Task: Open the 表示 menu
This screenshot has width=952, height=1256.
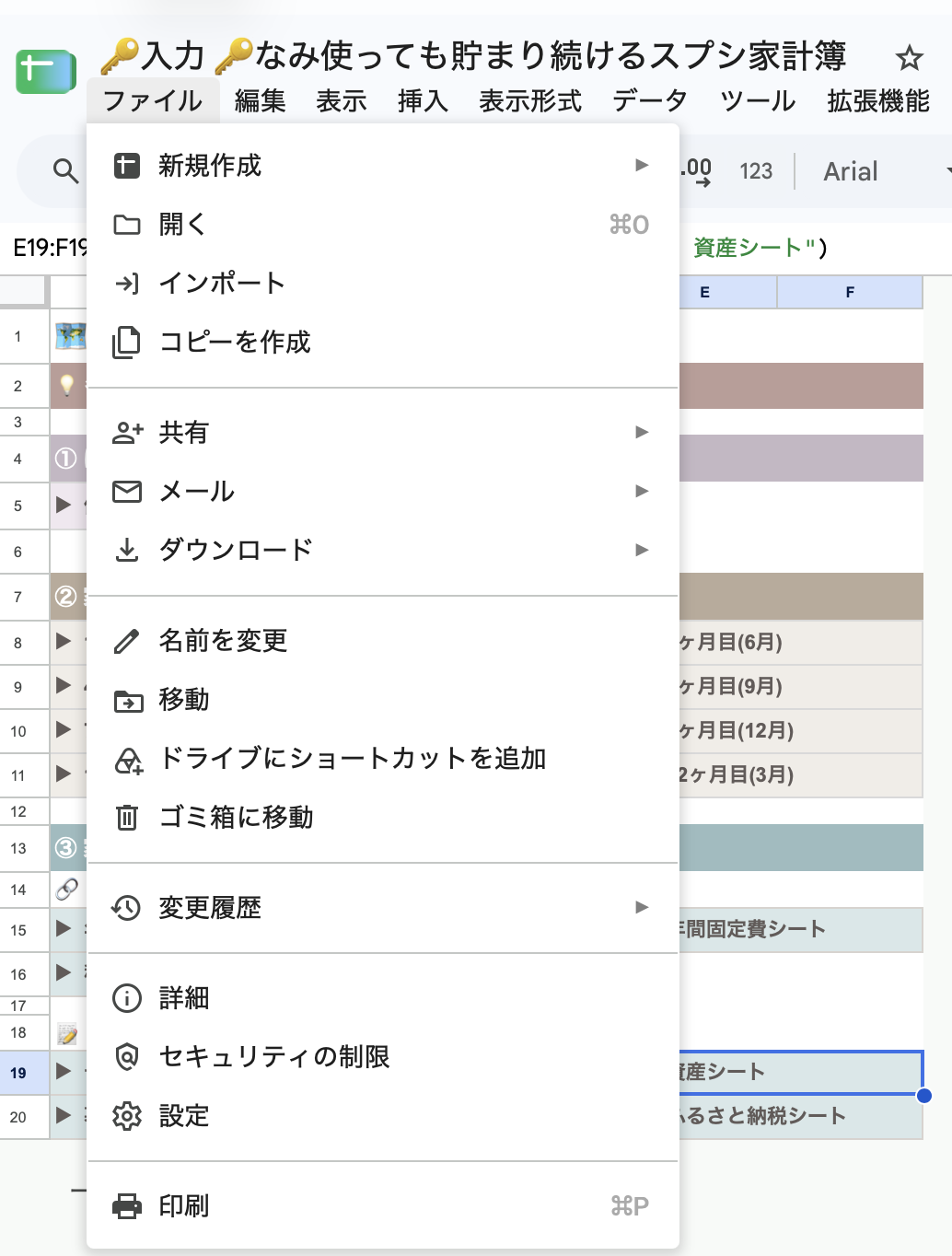Action: point(342,100)
